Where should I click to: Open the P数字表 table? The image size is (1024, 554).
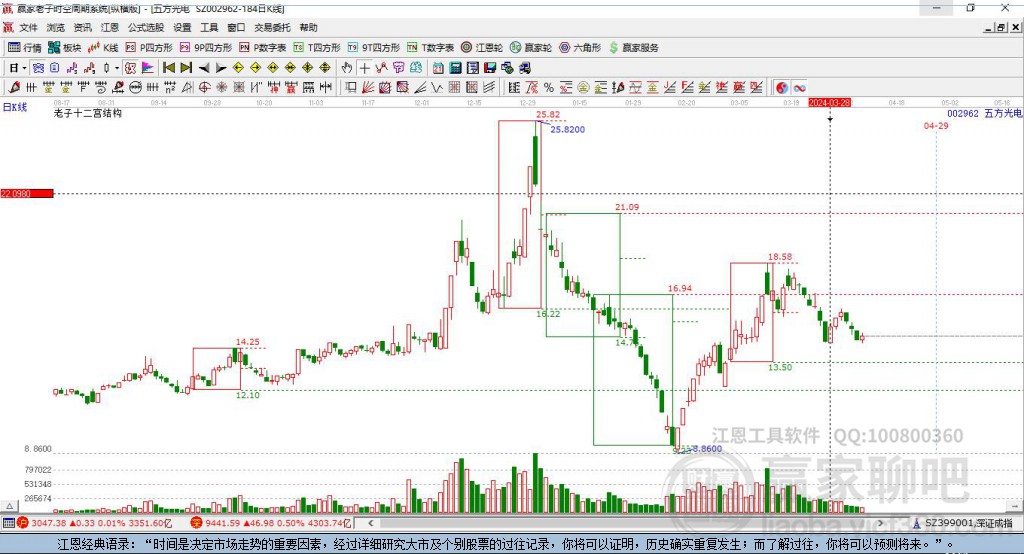263,48
